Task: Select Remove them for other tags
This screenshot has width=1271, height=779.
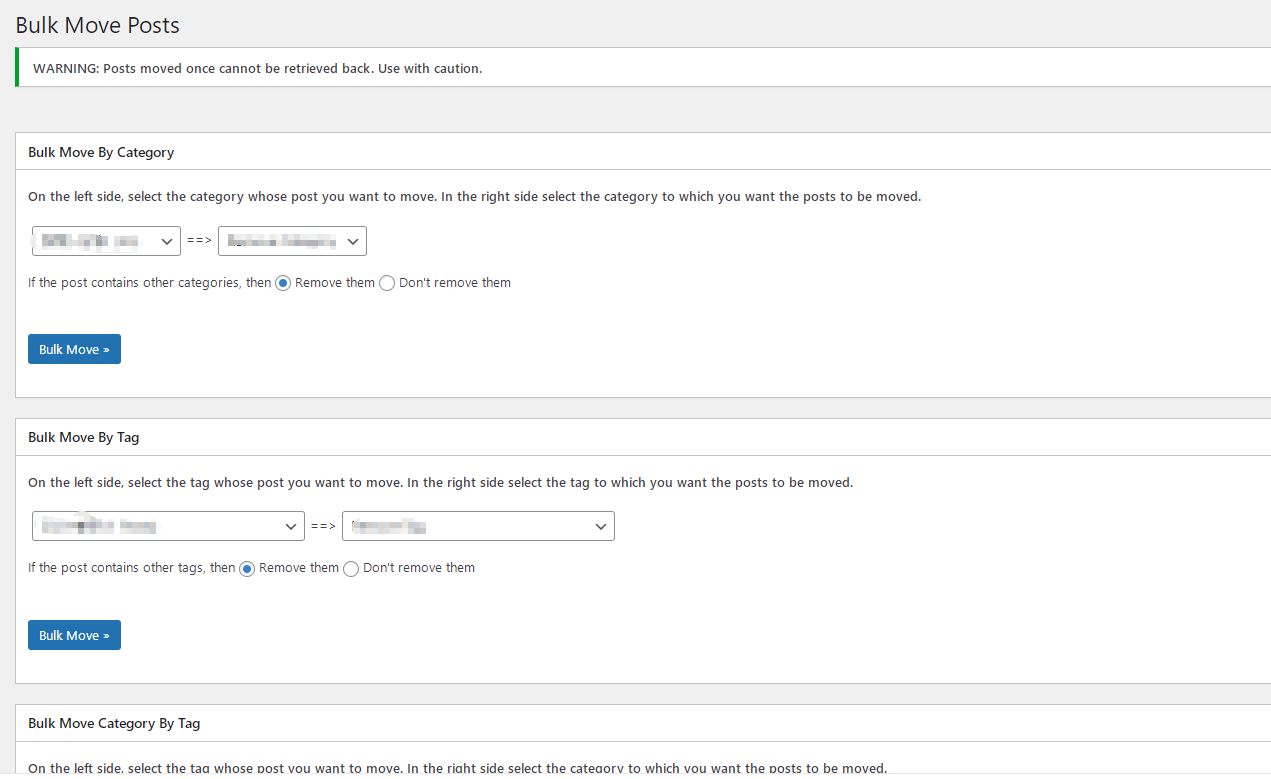Action: 247,568
